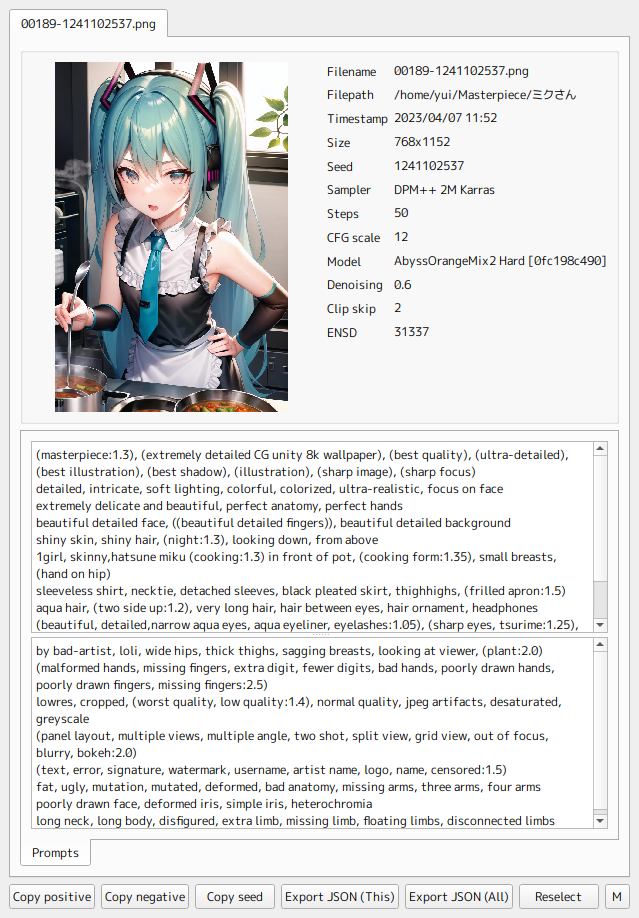Click the clip skip value 2
The height and width of the screenshot is (918, 639).
coord(398,308)
